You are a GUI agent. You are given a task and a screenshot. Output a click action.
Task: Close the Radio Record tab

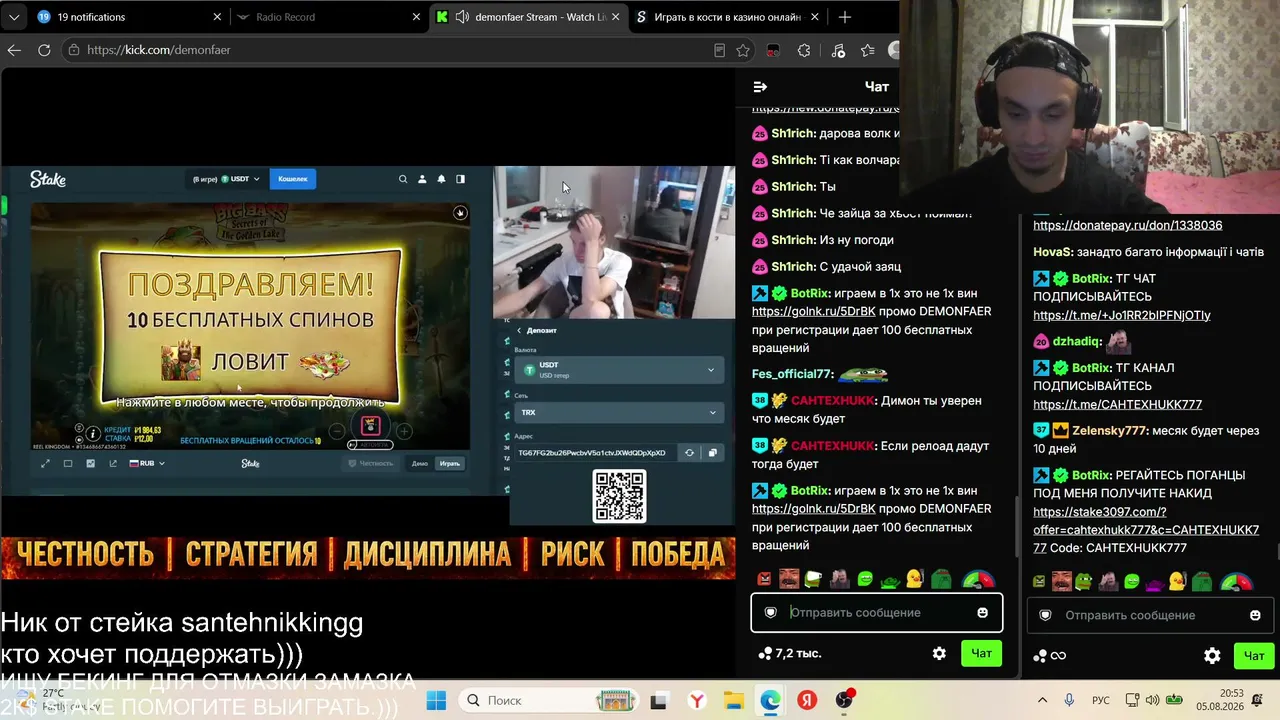pos(417,17)
